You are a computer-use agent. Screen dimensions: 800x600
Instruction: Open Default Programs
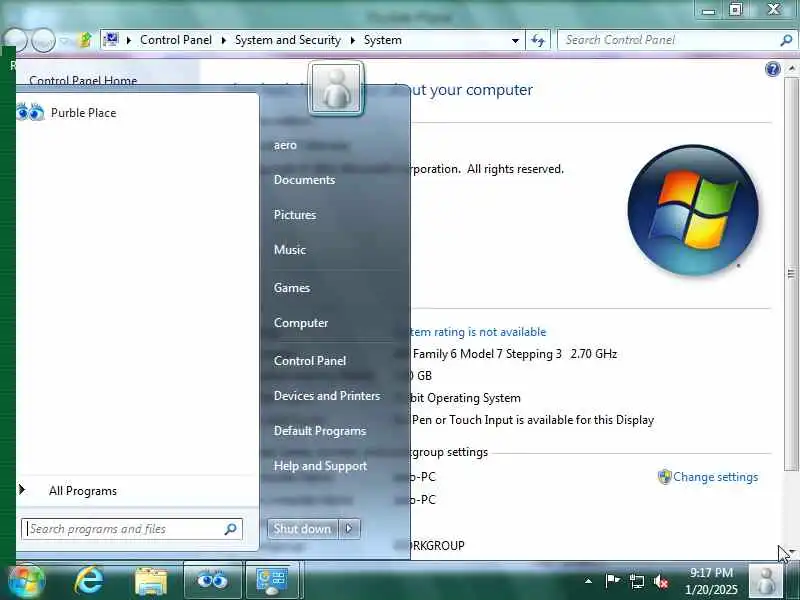point(320,431)
